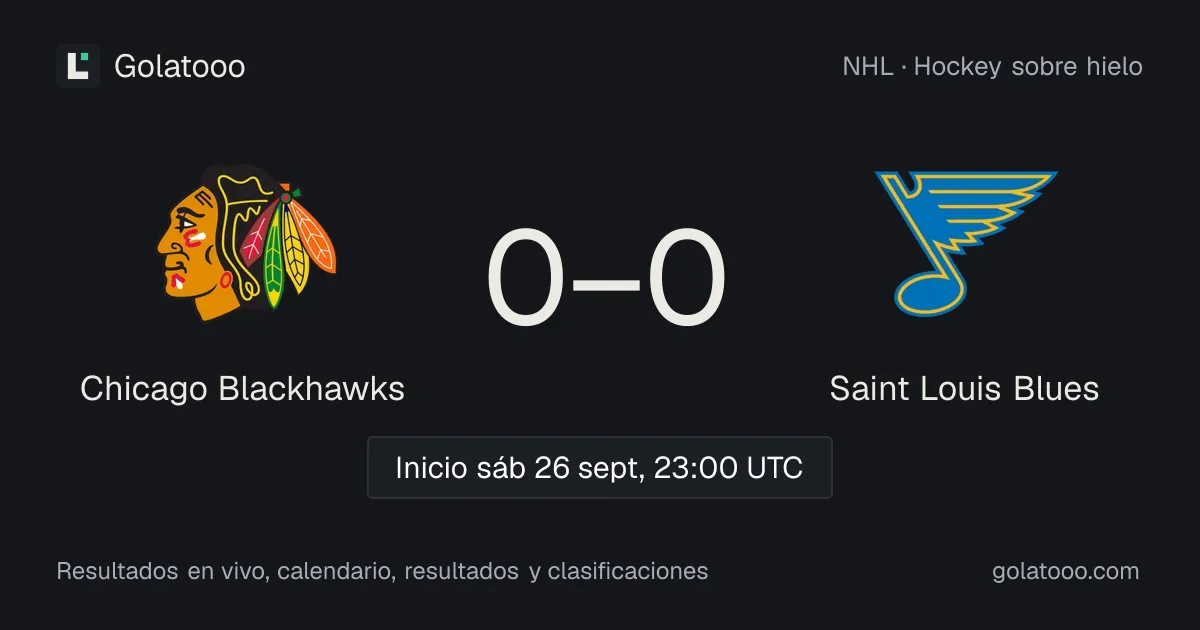
Task: Click the Blues' score digit zero
Action: click(x=686, y=280)
